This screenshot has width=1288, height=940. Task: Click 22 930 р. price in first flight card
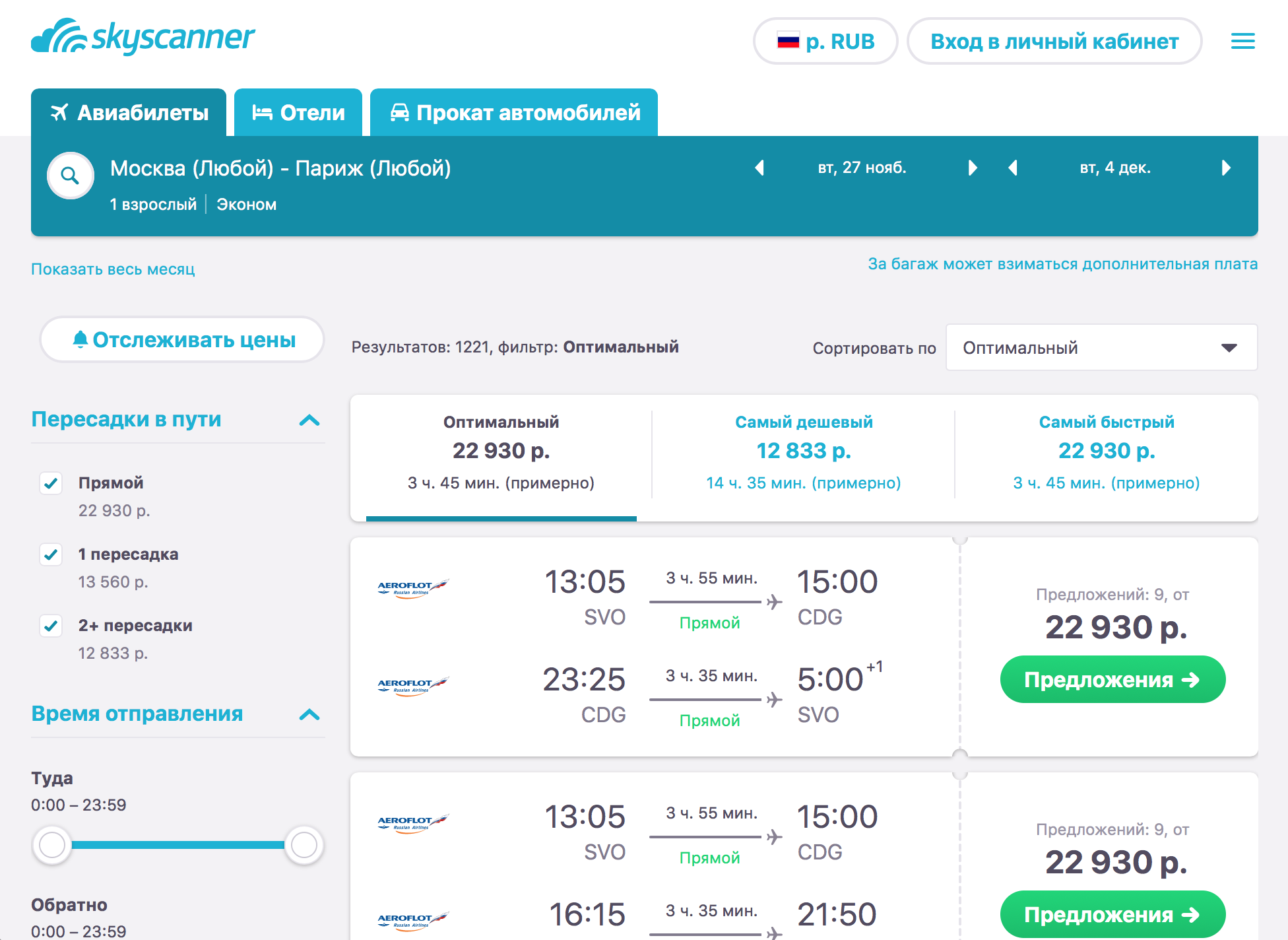click(1116, 627)
